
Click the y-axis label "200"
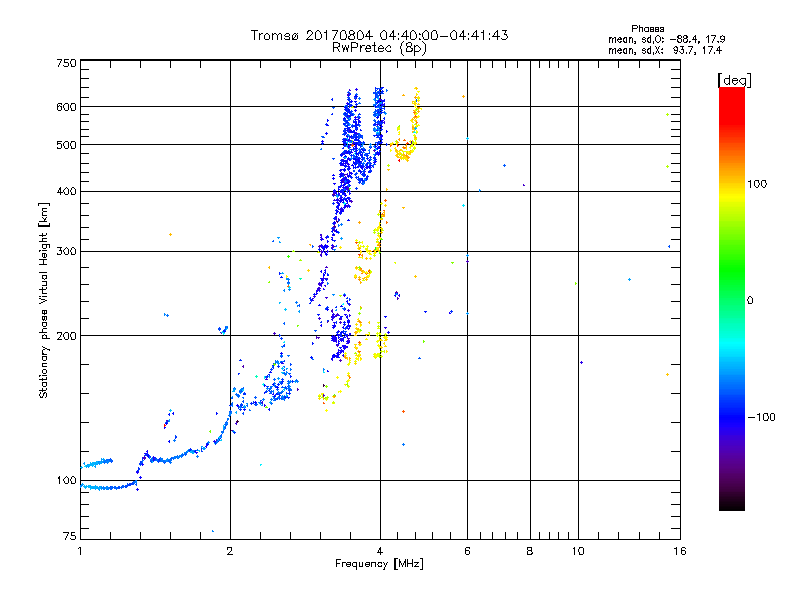tap(66, 336)
